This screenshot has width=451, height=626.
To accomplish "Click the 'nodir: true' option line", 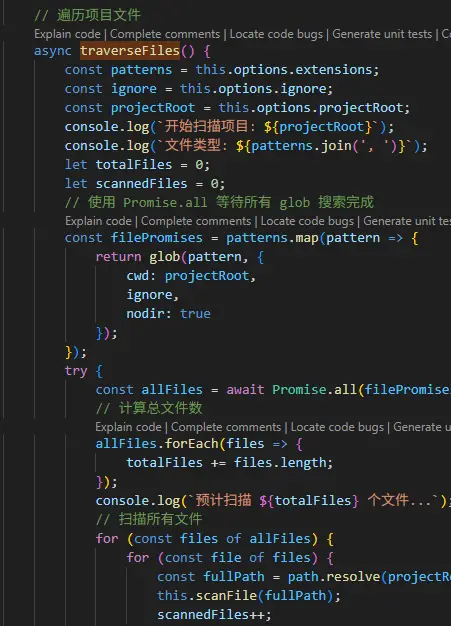I will 168,314.
